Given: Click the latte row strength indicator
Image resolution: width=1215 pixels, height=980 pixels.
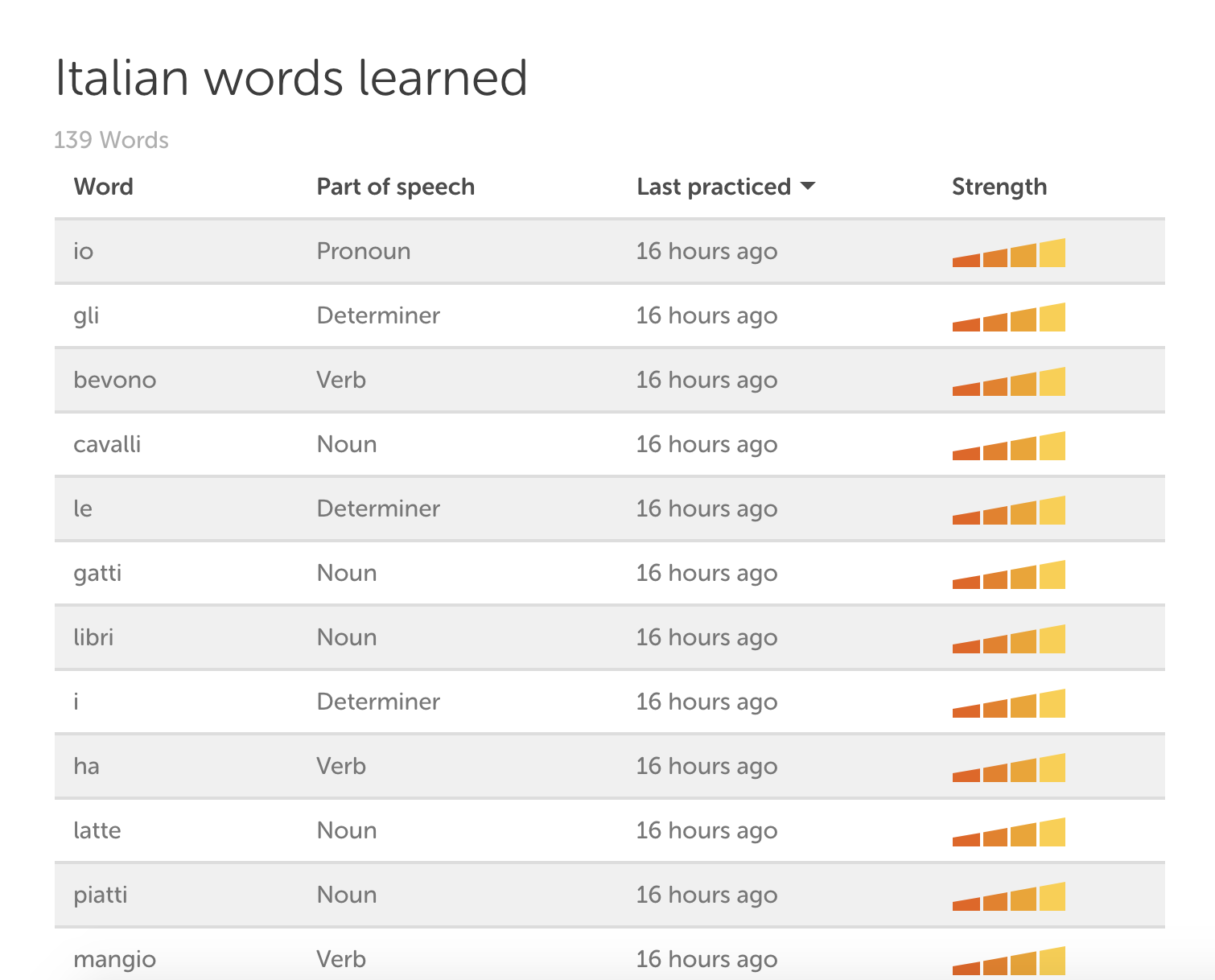Looking at the screenshot, I should 1009,832.
